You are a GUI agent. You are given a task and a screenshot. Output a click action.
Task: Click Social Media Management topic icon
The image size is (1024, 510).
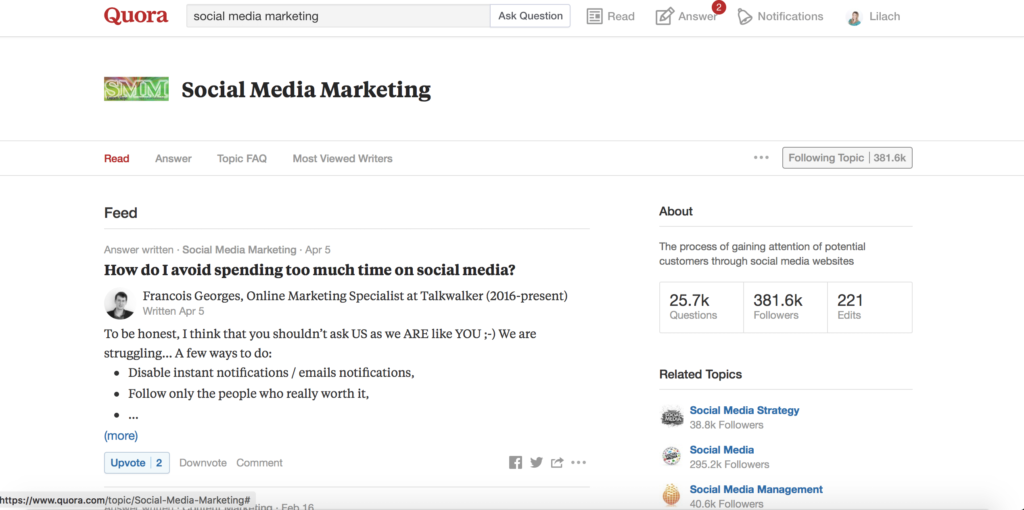point(672,495)
